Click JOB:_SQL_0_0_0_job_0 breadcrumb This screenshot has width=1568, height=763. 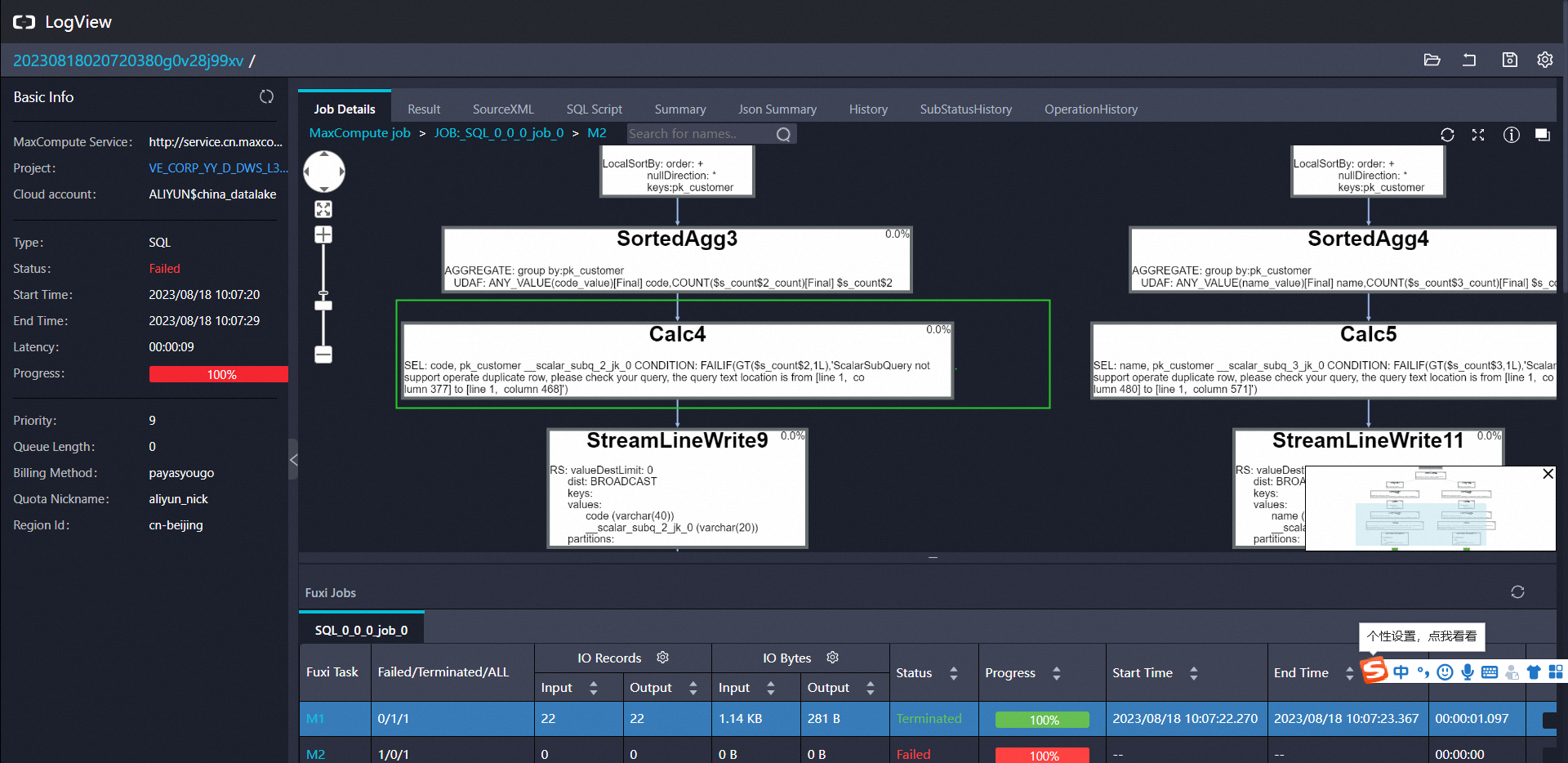[x=498, y=133]
